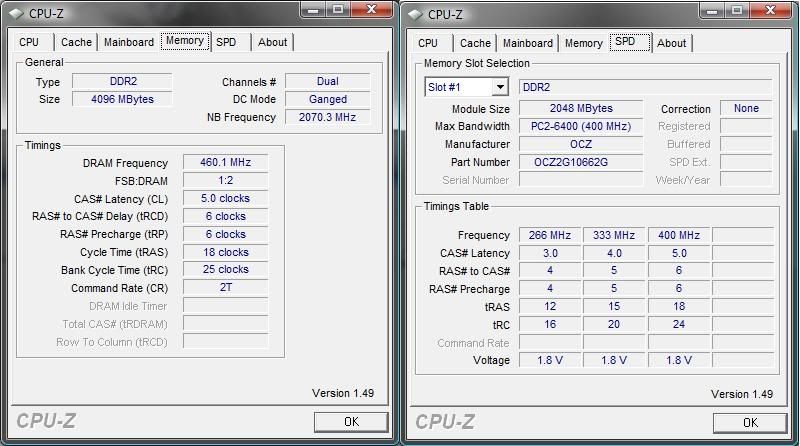
Task: Switch to the CPU tab in the left window
Action: click(29, 42)
